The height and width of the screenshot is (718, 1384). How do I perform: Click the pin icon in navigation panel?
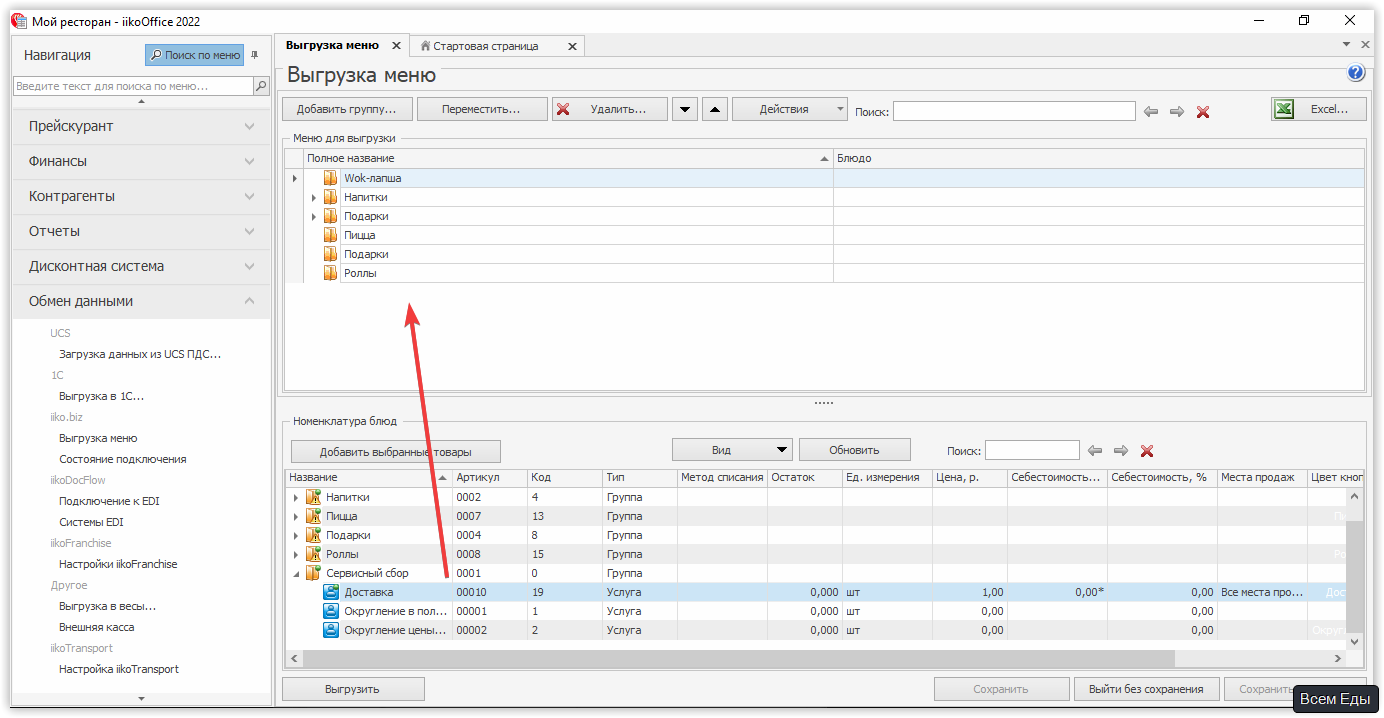click(x=254, y=55)
